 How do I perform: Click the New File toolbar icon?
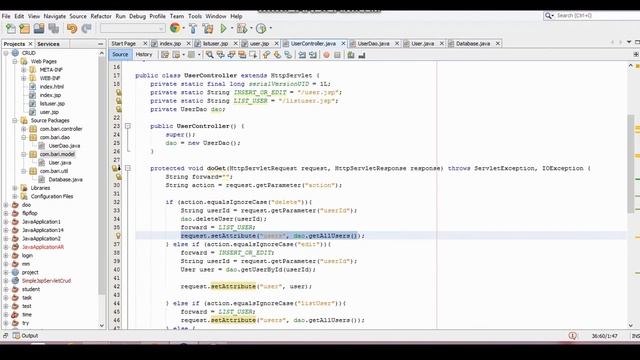click(11, 28)
